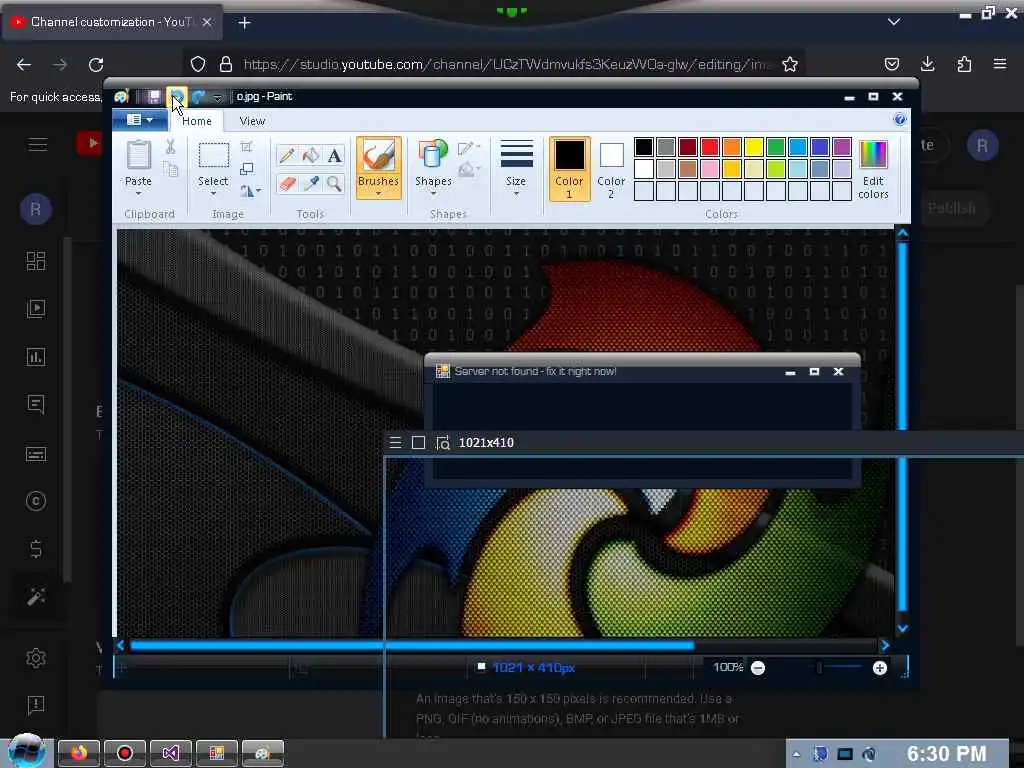Open YouTube Studio Subtitles sidebar icon
Screen dimensions: 1024x768
[36, 453]
